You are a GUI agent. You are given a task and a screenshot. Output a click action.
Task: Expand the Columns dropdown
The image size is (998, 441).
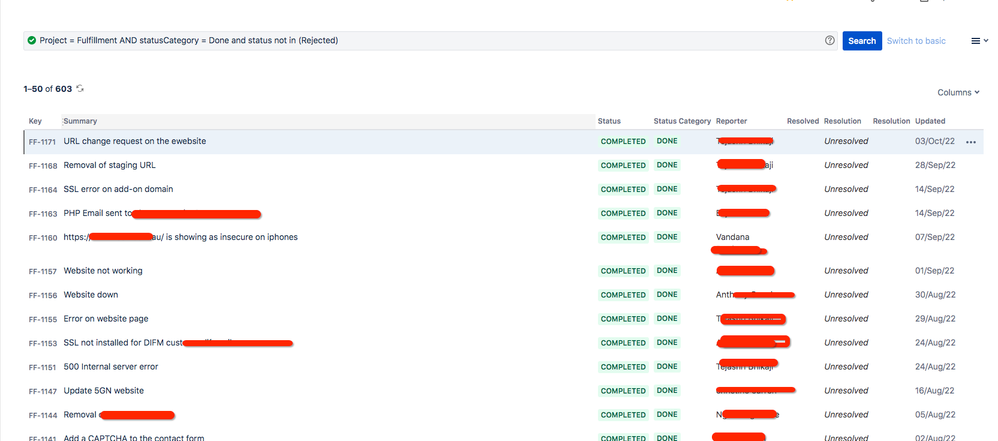click(x=959, y=92)
